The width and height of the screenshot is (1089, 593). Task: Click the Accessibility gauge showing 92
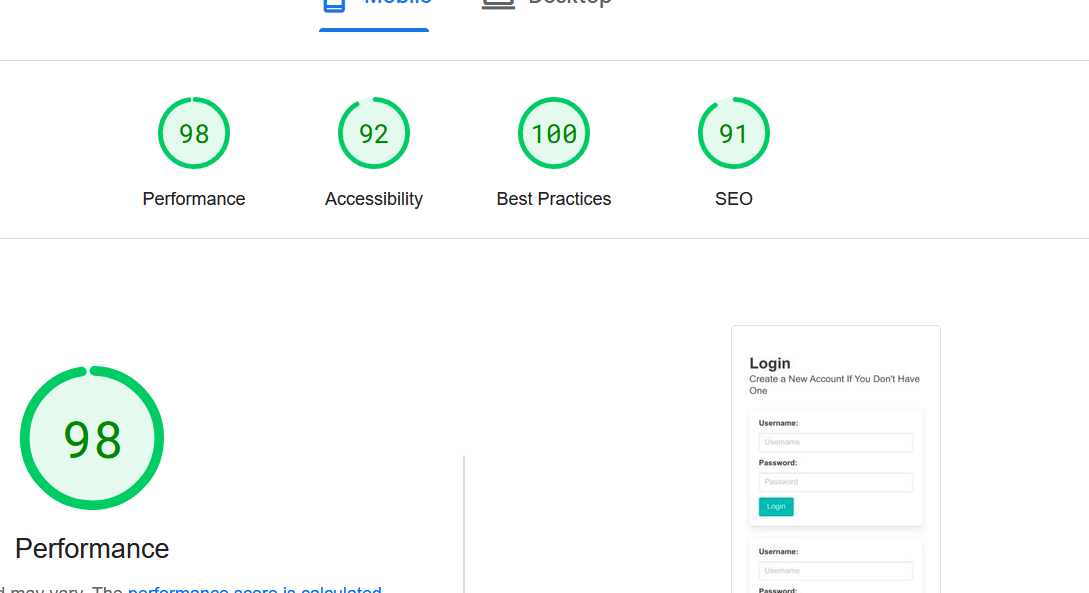point(374,133)
